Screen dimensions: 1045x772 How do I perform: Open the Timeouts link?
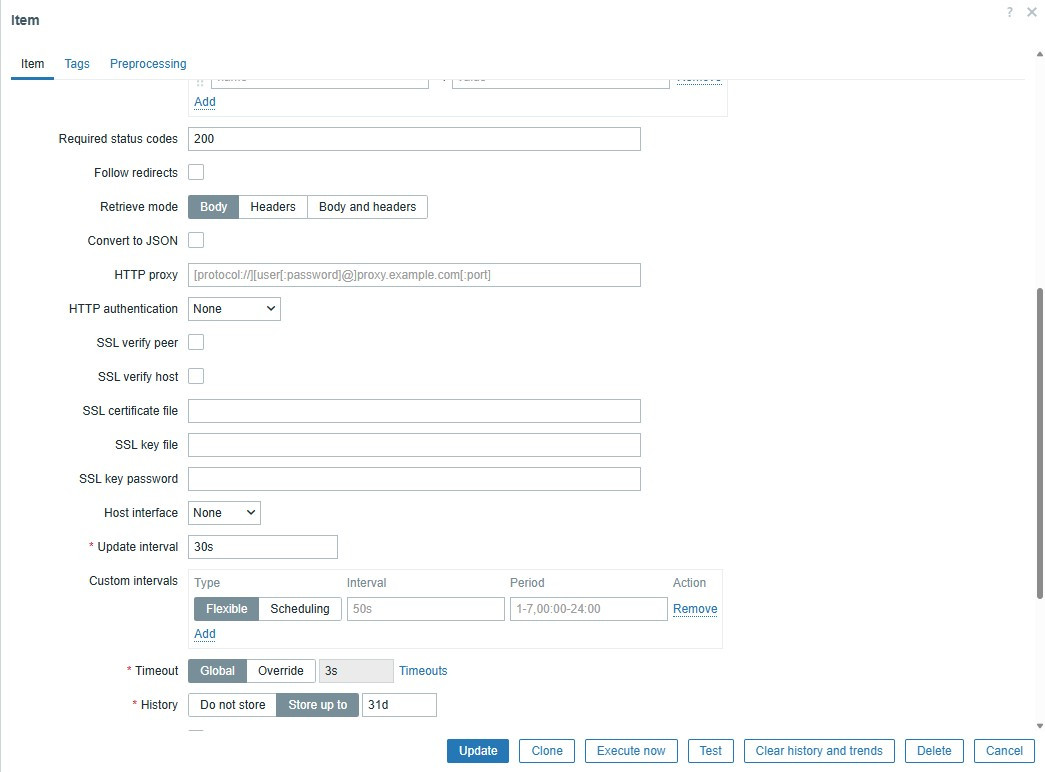pos(423,671)
